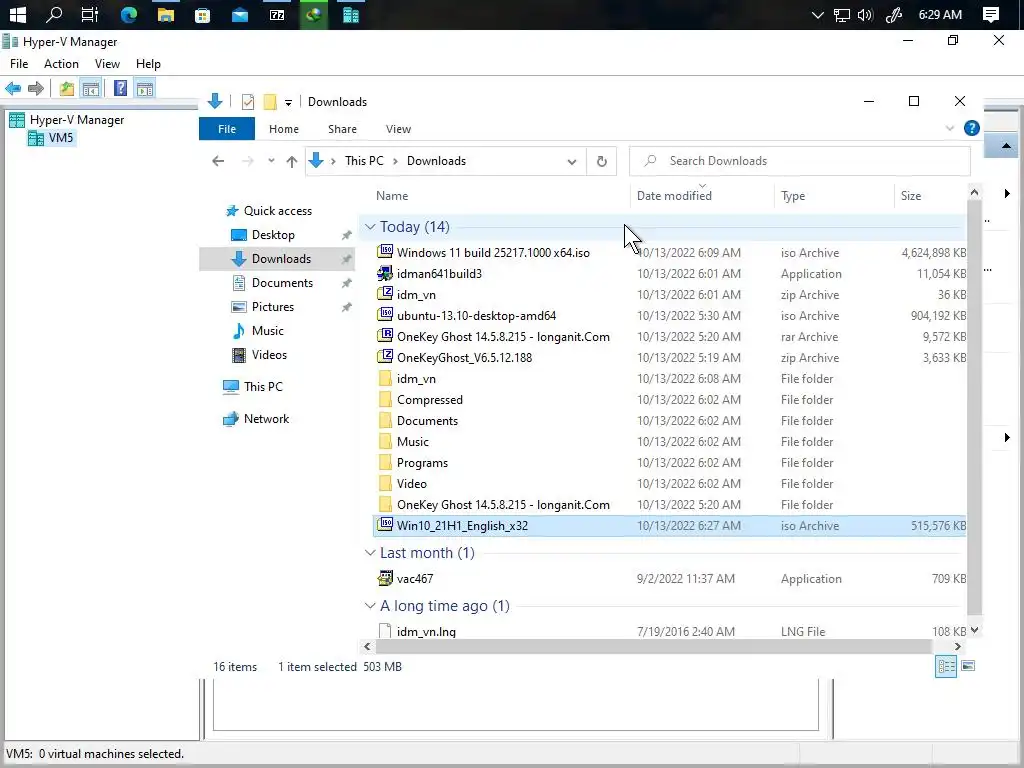Click Search Downloads input box
1024x768 pixels.
tap(800, 161)
